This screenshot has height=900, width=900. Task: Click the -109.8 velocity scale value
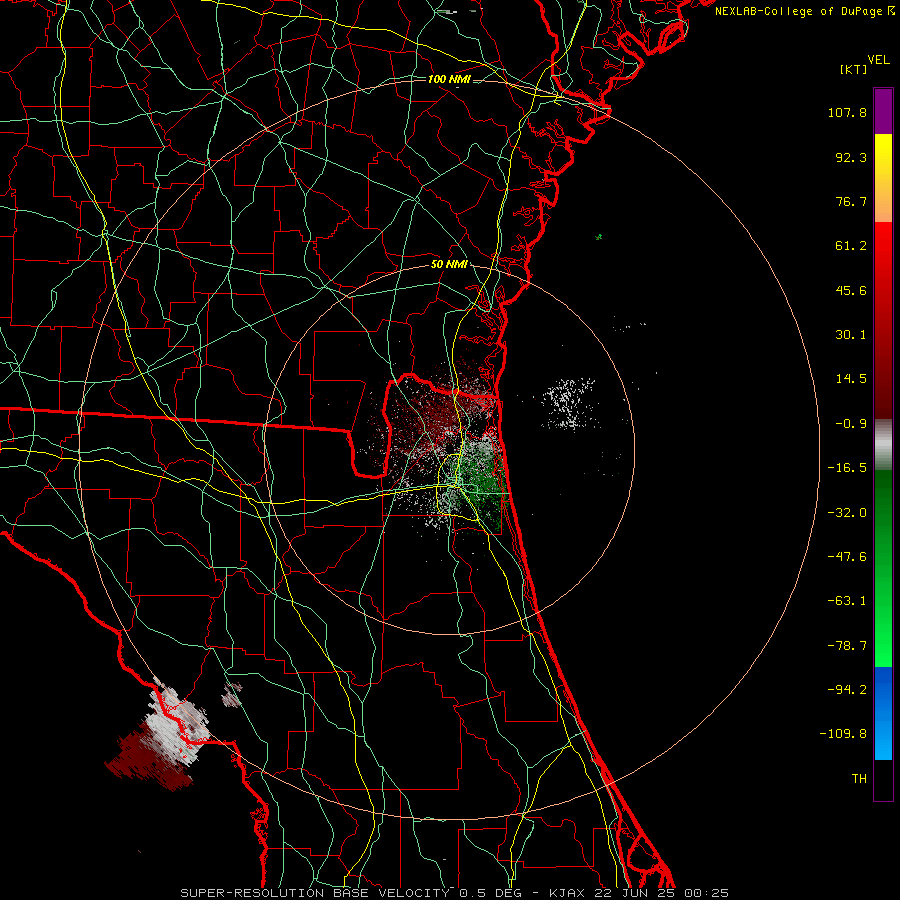[x=843, y=734]
